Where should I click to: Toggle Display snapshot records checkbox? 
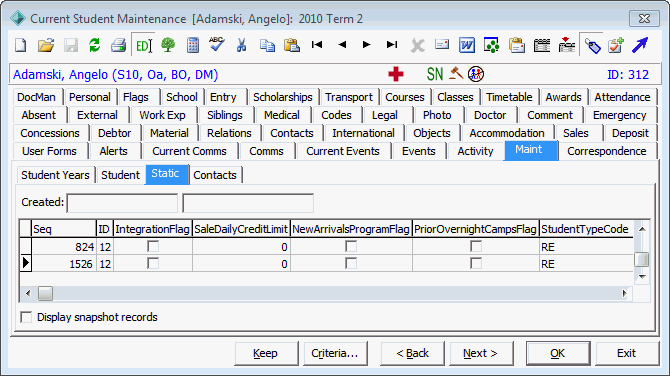[26, 317]
